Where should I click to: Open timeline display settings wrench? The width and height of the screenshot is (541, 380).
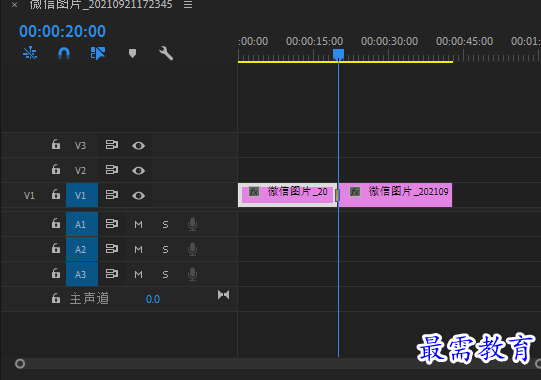166,53
